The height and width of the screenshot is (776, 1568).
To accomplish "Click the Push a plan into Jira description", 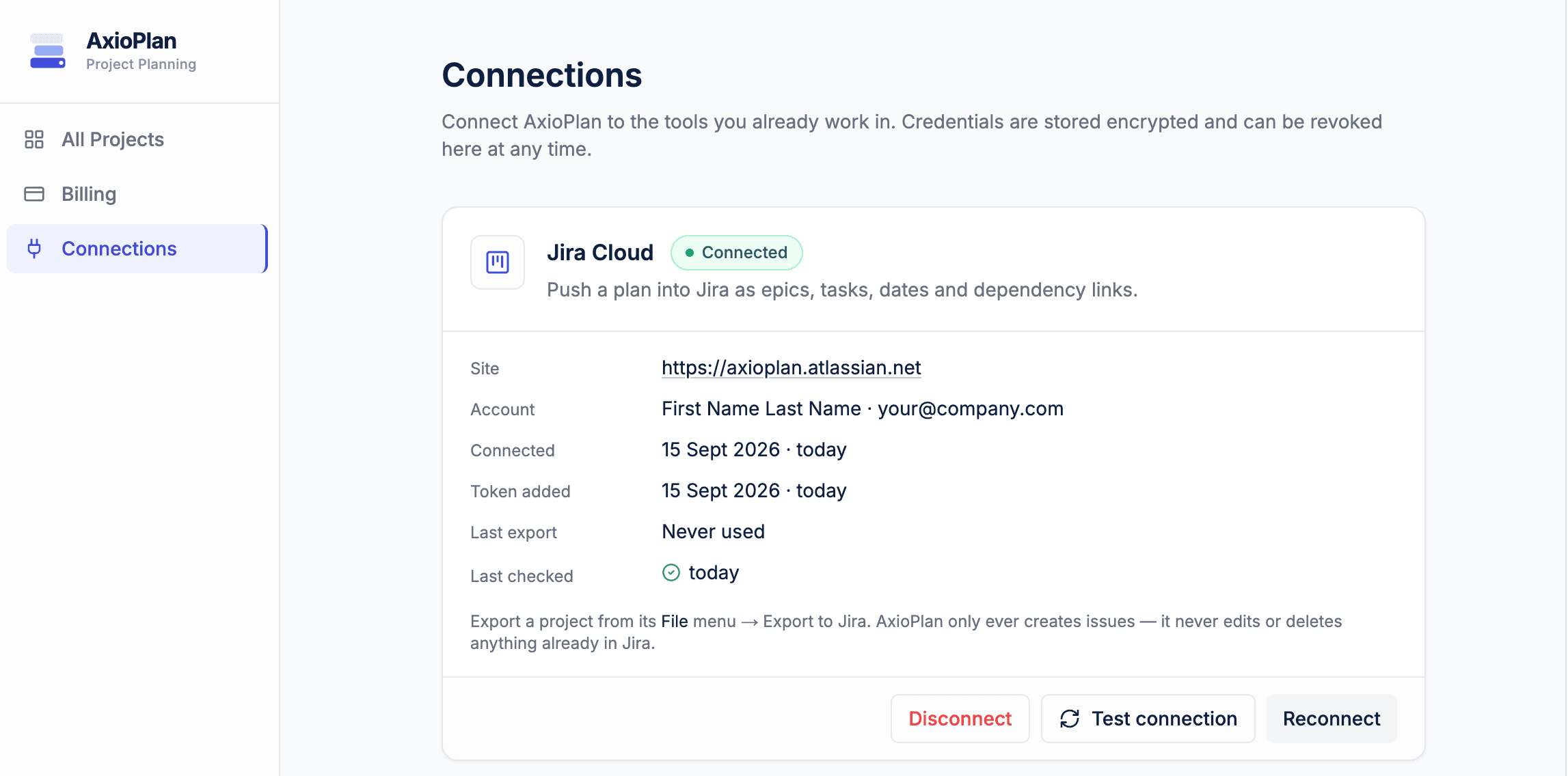I will (842, 290).
